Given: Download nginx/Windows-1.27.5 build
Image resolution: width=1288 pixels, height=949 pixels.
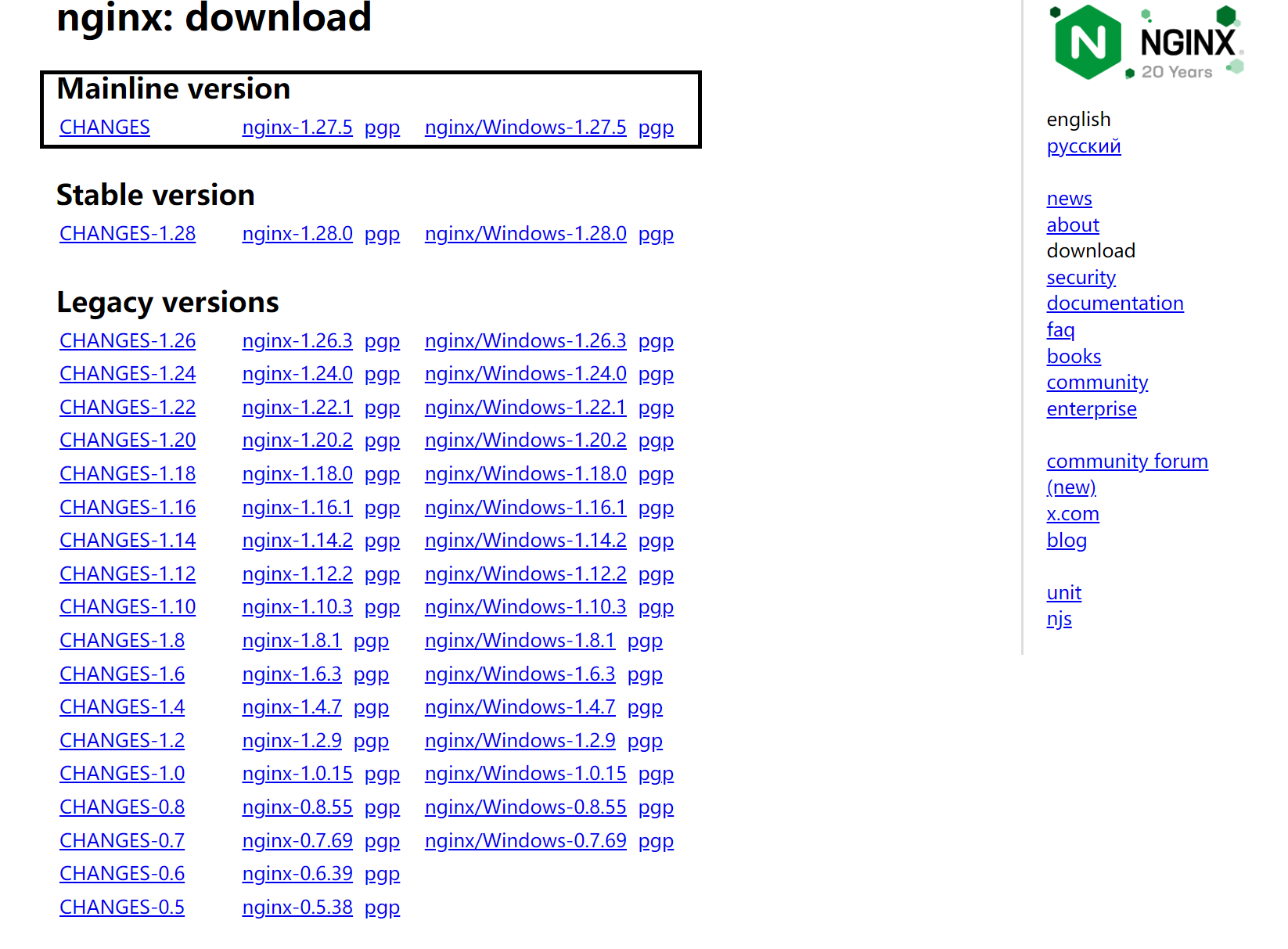Looking at the screenshot, I should 526,128.
